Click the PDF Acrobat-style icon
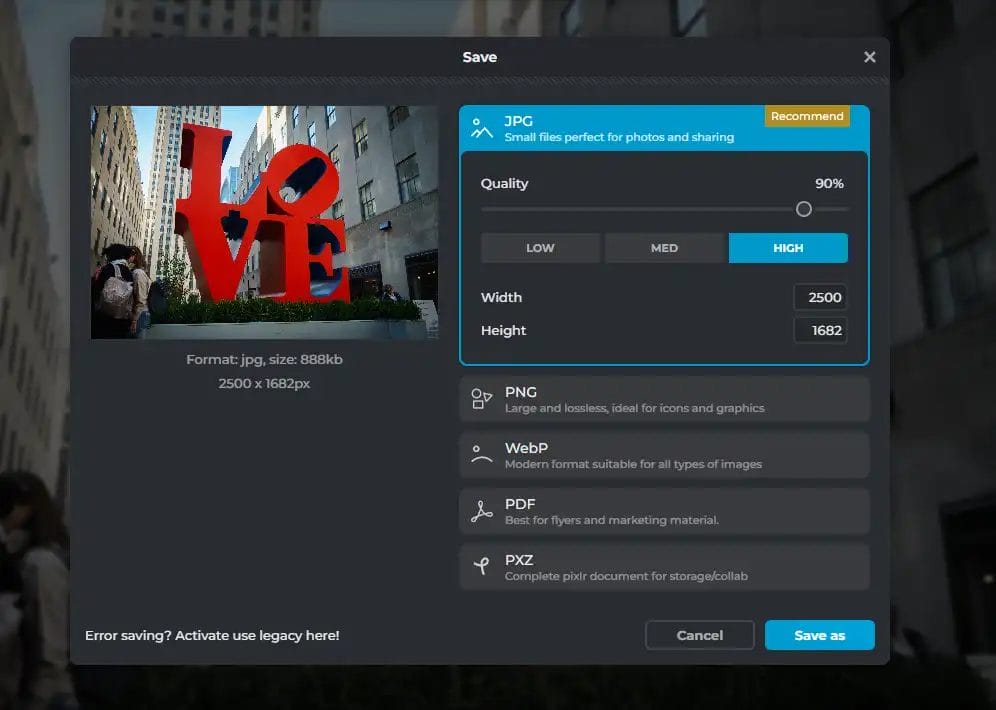The width and height of the screenshot is (996, 710). pyautogui.click(x=482, y=512)
